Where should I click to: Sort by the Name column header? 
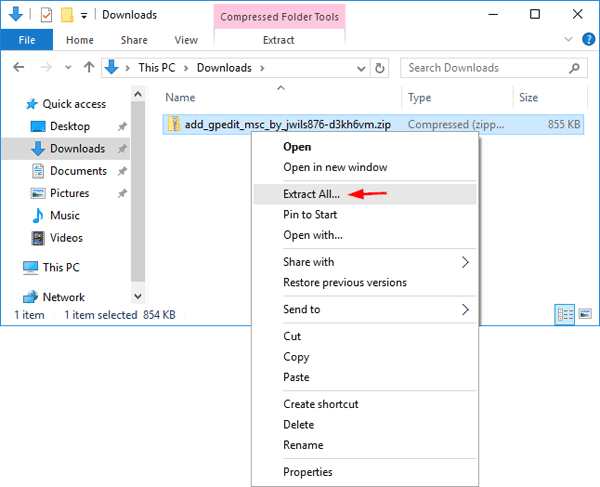pos(180,98)
